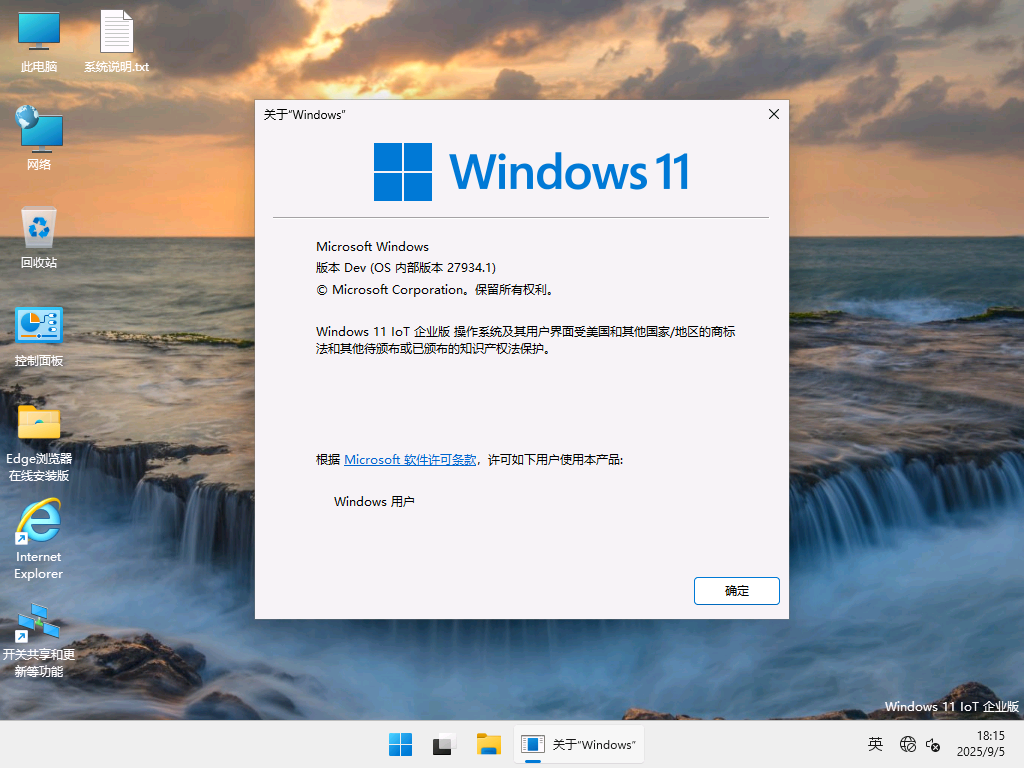The width and height of the screenshot is (1024, 768).
Task: Click the "© Microsoft Corporation。保留所有权利。" text
Action: point(435,290)
